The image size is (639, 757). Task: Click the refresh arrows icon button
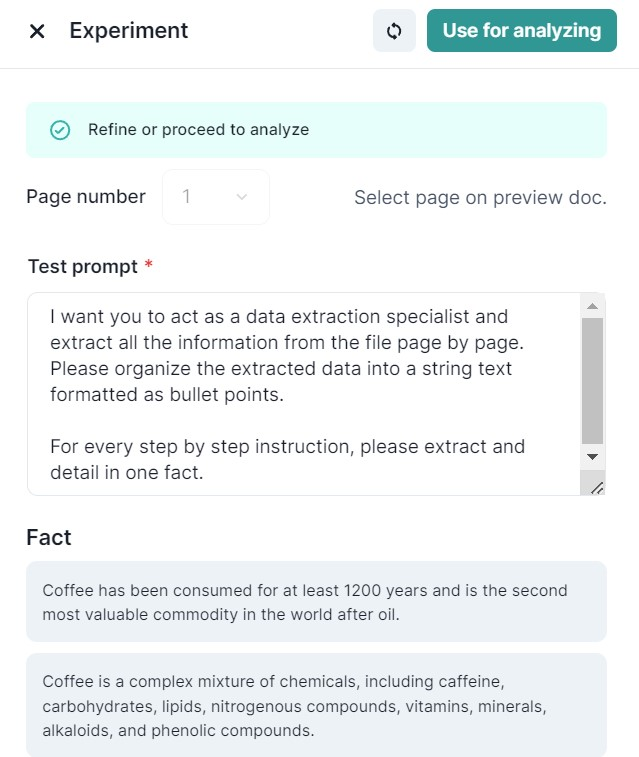tap(394, 31)
